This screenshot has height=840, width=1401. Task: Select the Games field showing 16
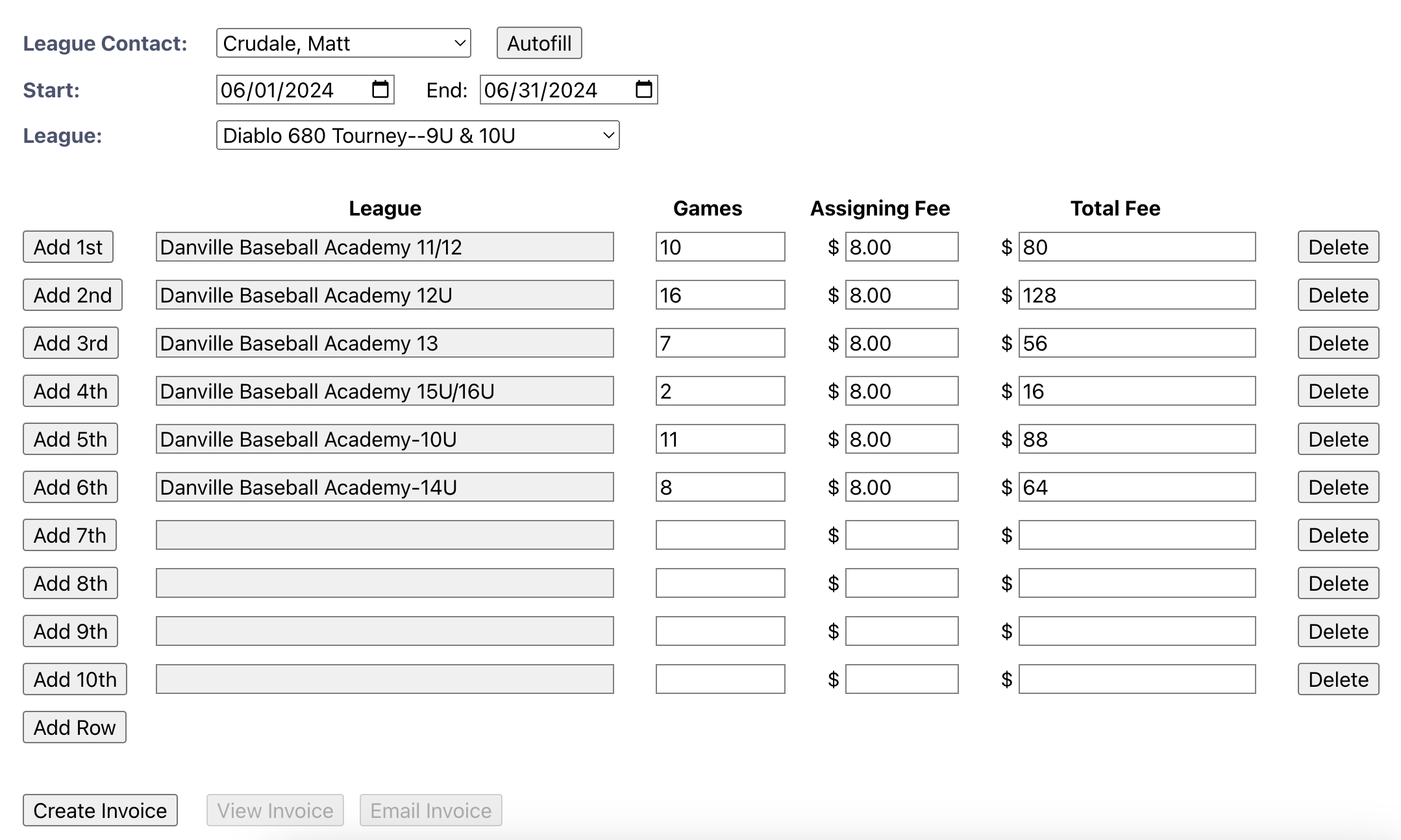pos(720,295)
